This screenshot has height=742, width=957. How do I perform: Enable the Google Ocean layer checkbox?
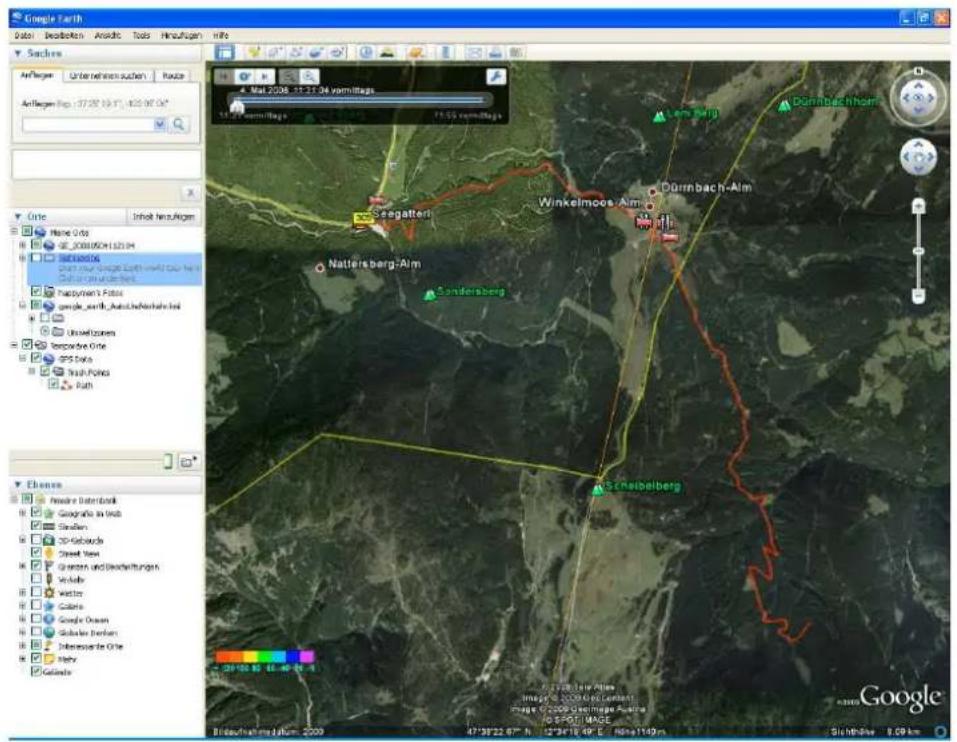[36, 619]
